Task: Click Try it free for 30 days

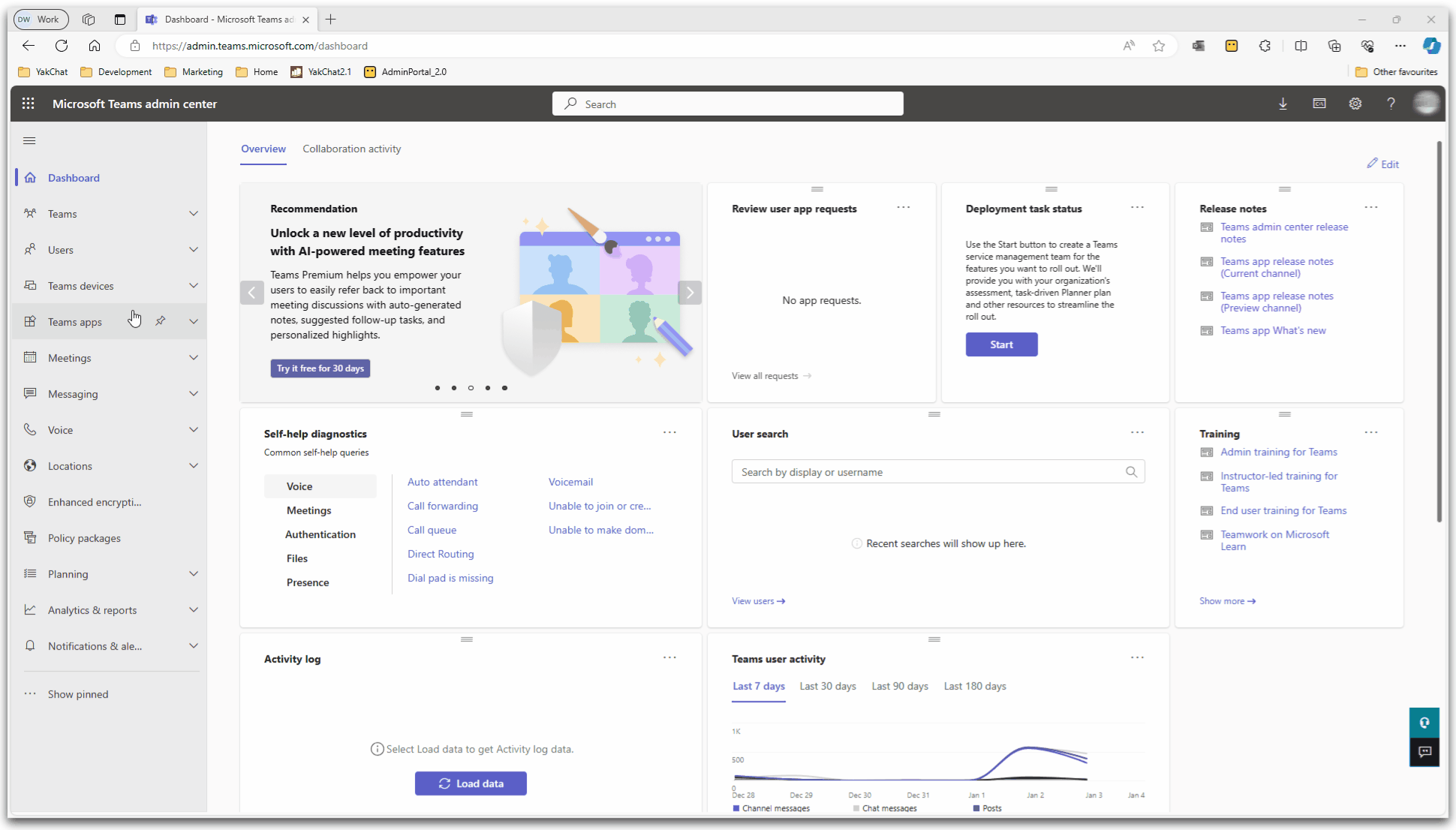Action: tap(320, 368)
